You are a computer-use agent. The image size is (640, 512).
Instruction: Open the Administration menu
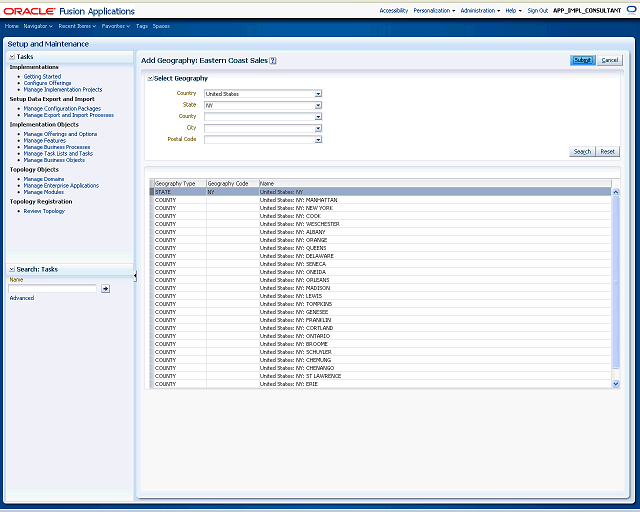coord(480,11)
